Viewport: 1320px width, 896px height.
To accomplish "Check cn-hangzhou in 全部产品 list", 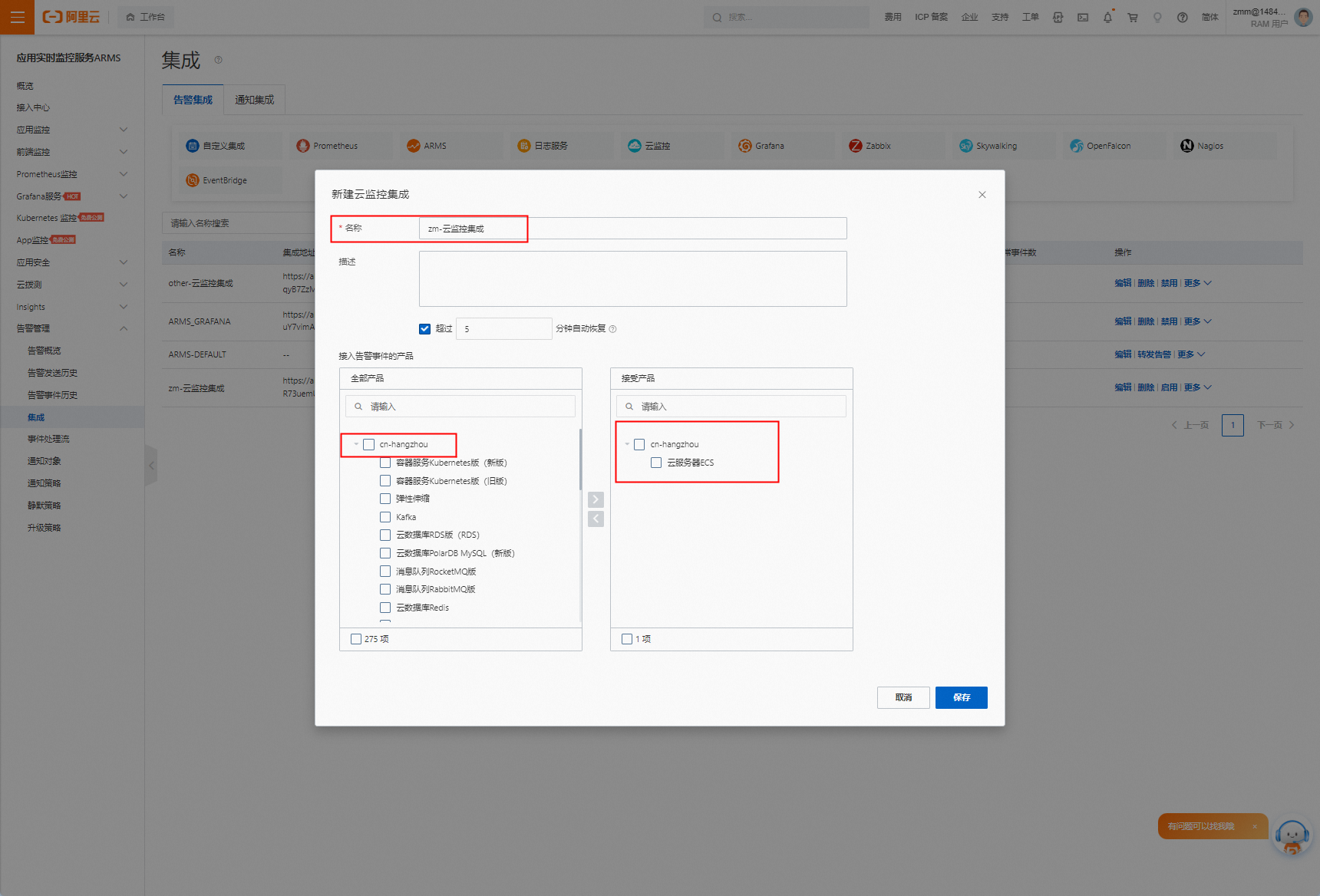I will coord(369,444).
